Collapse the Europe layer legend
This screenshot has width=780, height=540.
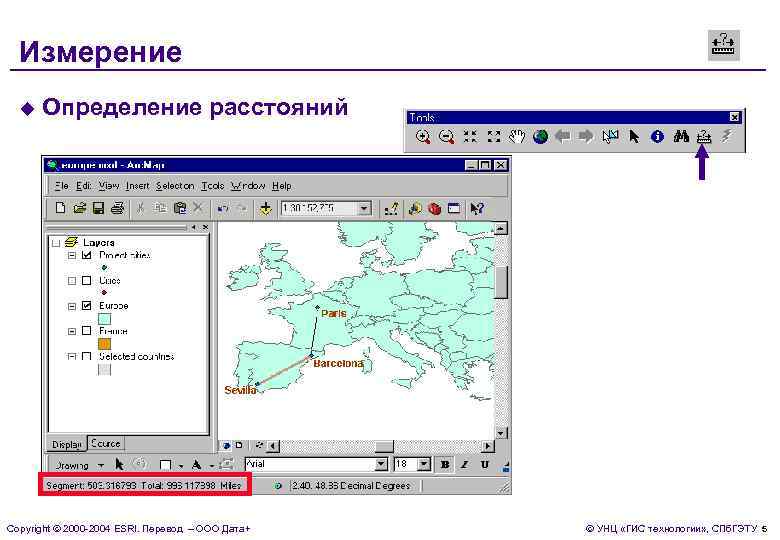[72, 306]
